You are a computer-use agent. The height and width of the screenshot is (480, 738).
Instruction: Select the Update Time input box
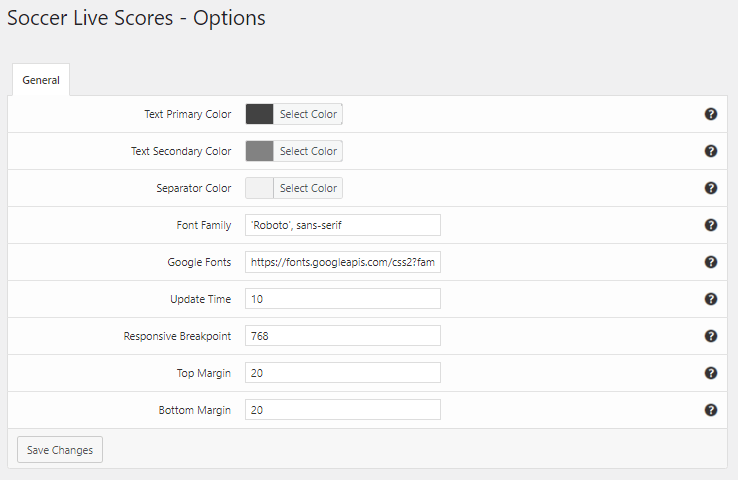click(x=342, y=299)
